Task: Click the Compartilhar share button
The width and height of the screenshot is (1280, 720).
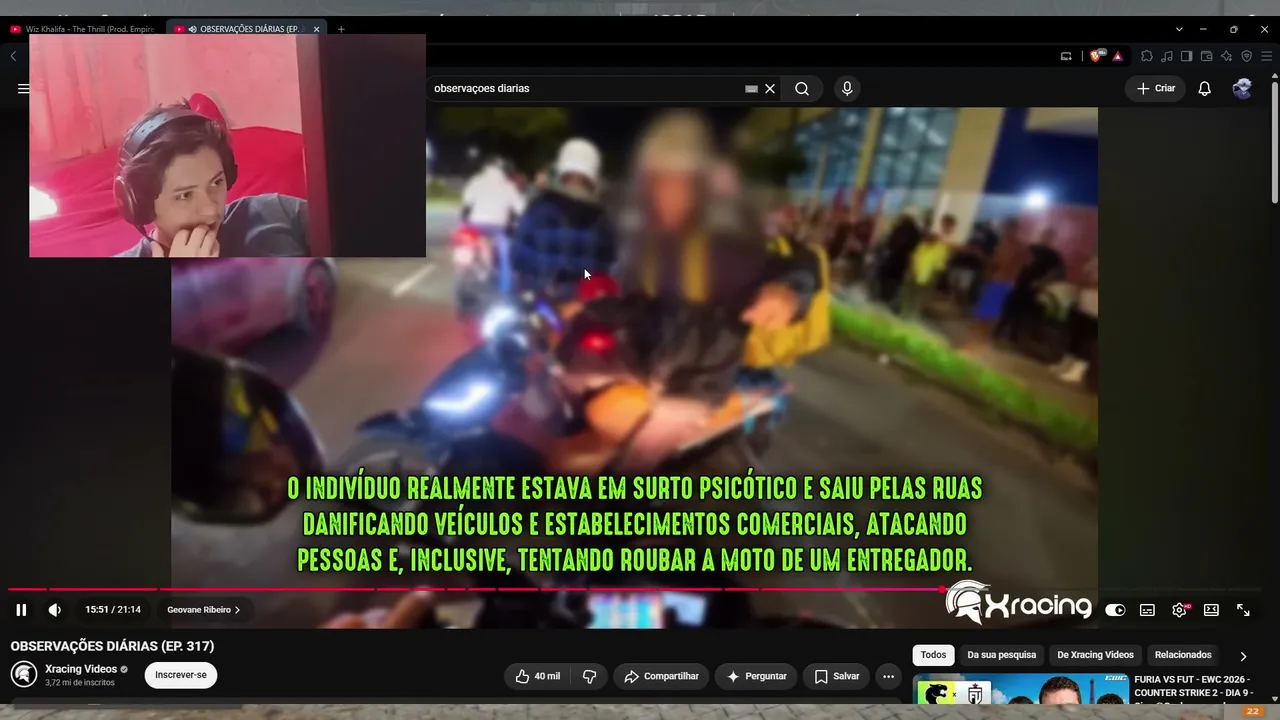Action: click(x=662, y=676)
